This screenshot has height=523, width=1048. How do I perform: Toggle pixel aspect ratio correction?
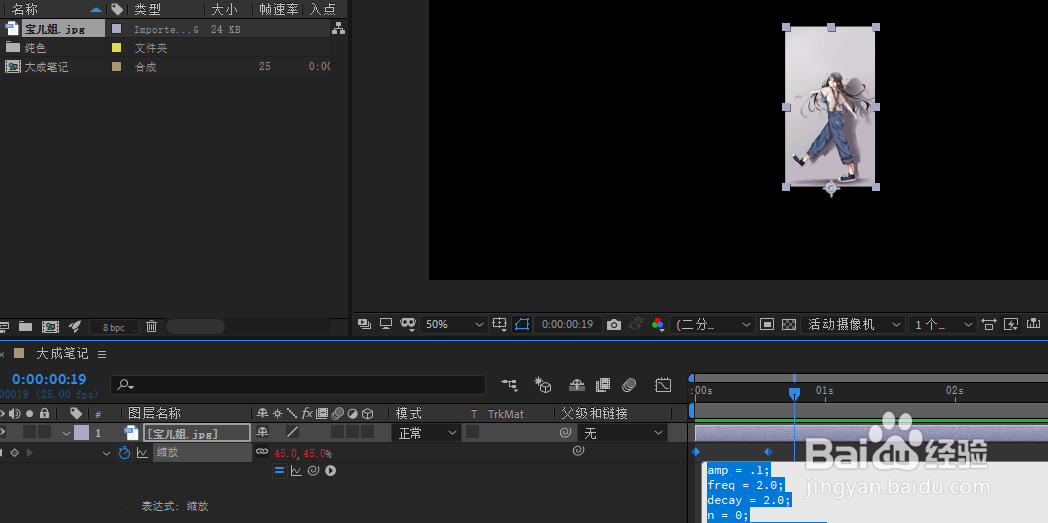(x=989, y=325)
